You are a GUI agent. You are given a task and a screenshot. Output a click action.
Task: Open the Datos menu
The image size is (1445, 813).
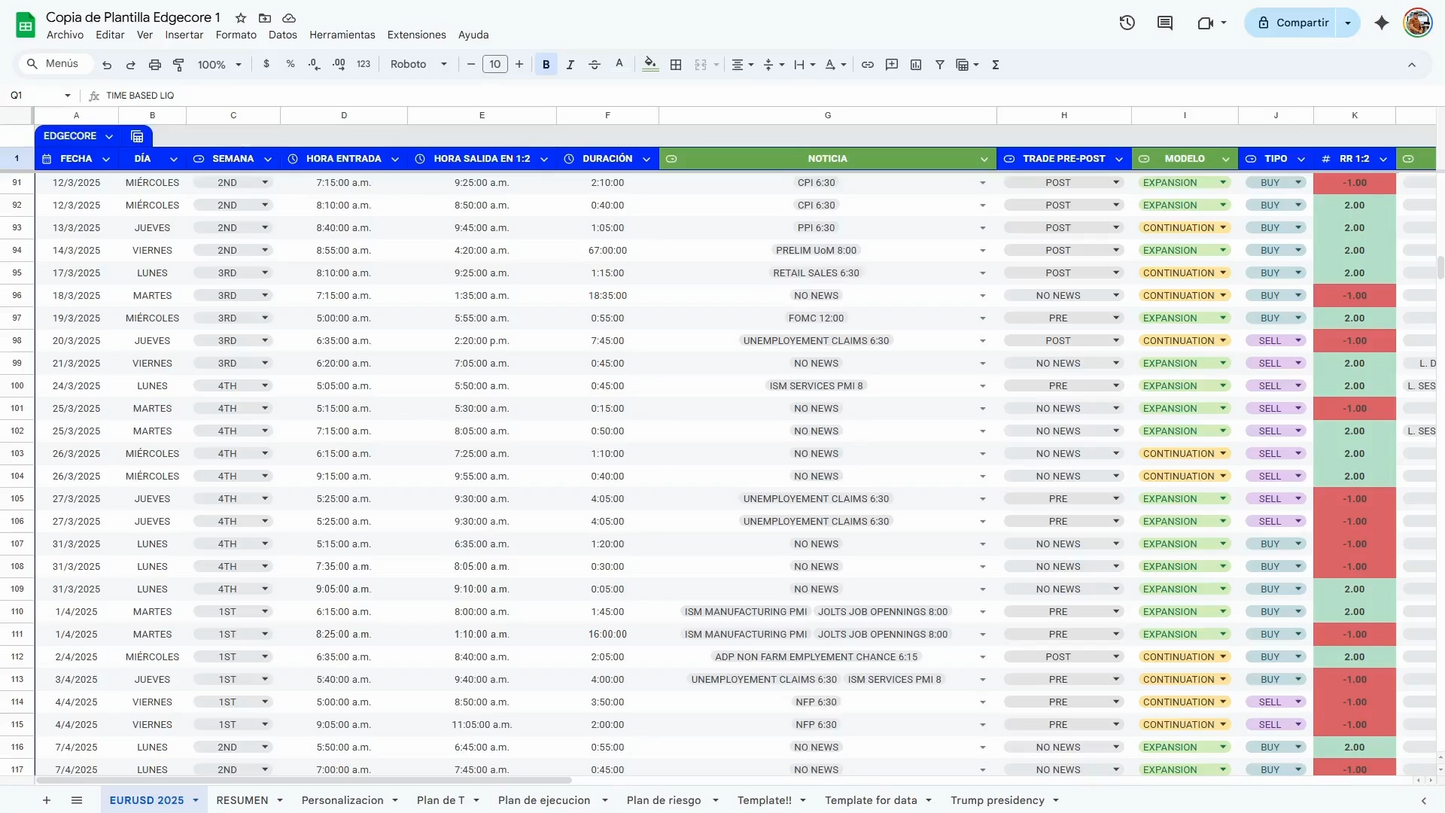click(282, 35)
